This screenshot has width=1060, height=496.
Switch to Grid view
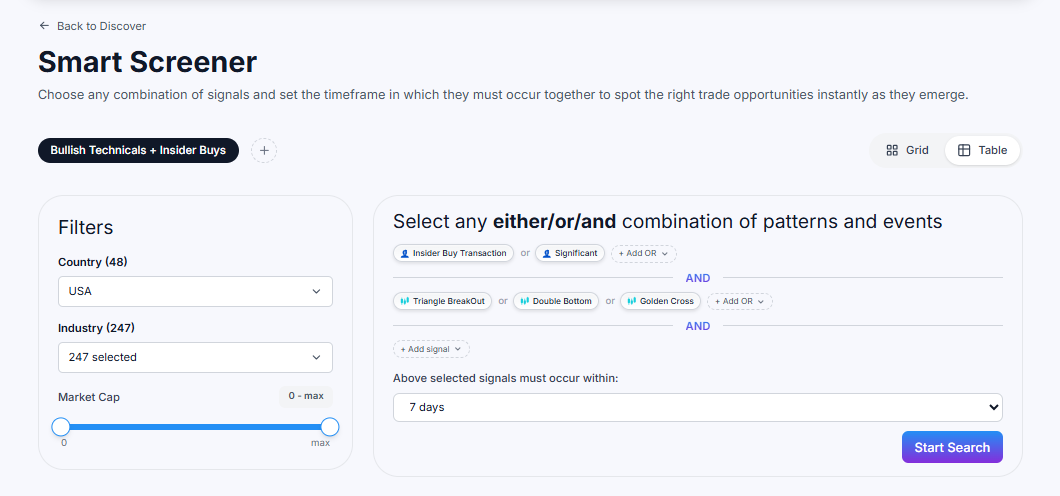tap(907, 151)
